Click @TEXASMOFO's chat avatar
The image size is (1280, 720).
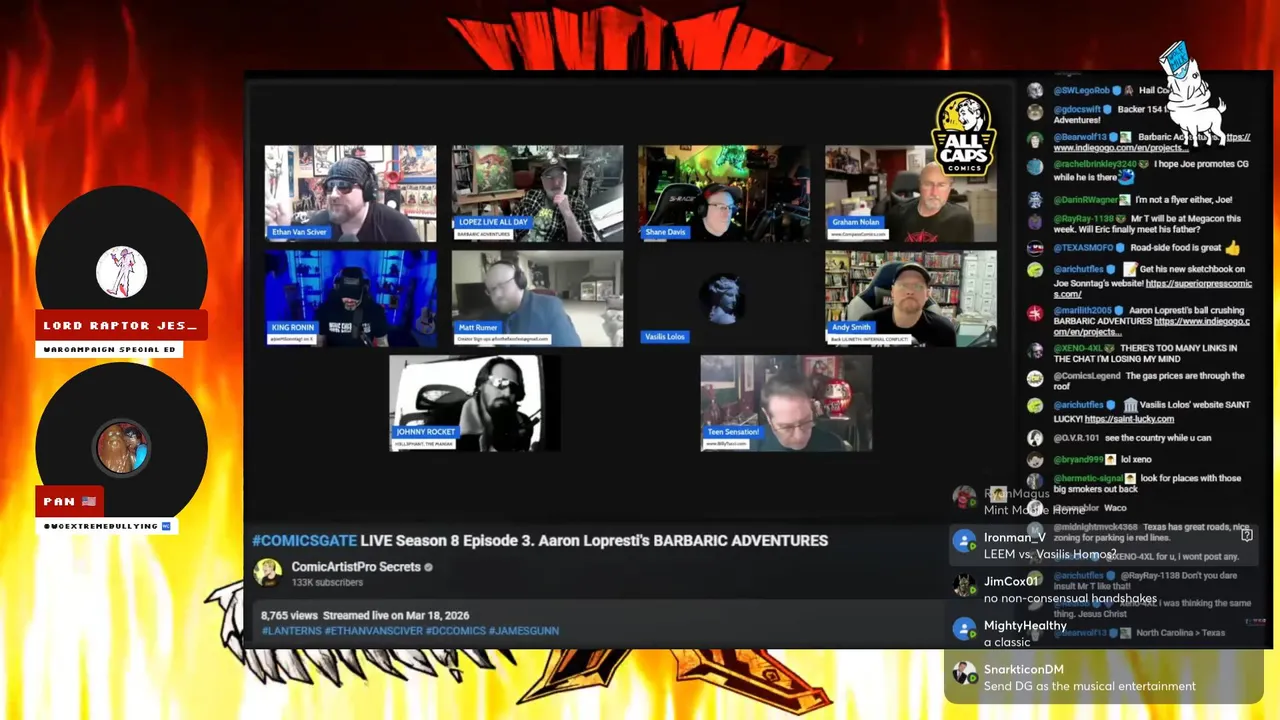point(1035,248)
